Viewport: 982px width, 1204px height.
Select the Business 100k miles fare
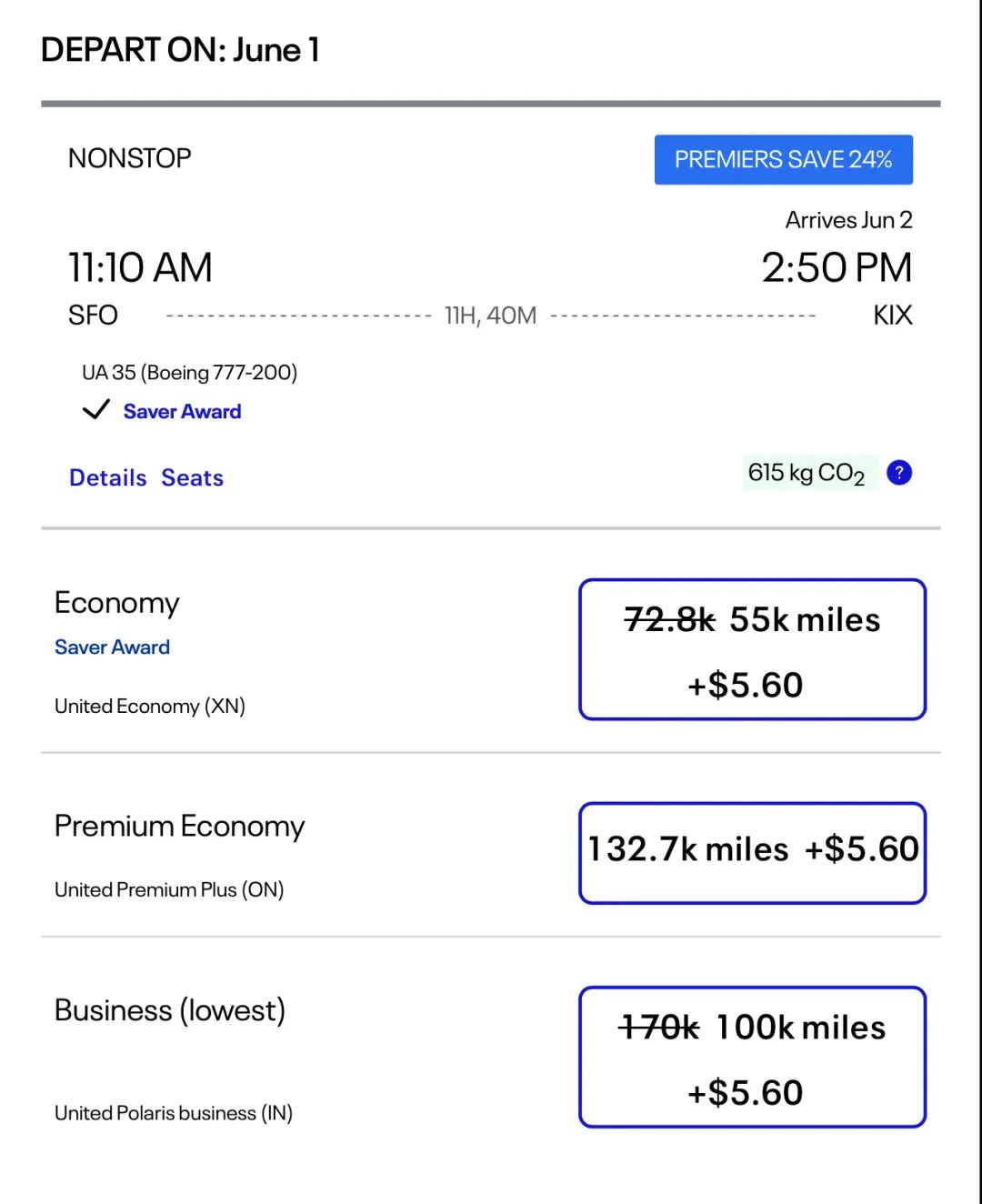click(752, 1057)
